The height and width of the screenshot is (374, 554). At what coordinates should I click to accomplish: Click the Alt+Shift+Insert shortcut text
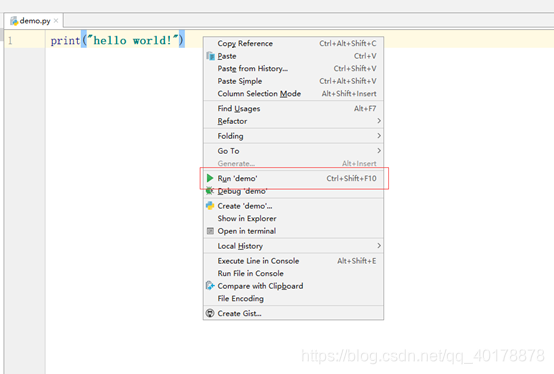pyautogui.click(x=349, y=94)
